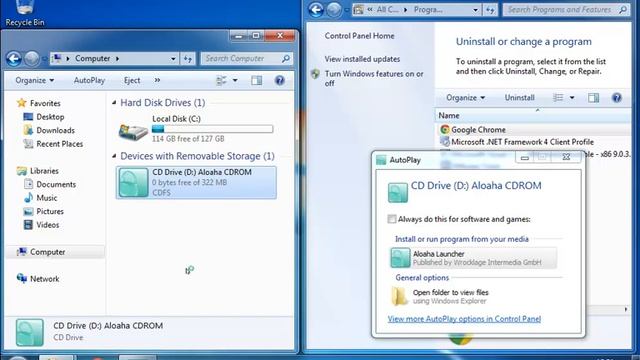The height and width of the screenshot is (360, 640).
Task: Click Eject in the Computer toolbar
Action: (x=132, y=80)
